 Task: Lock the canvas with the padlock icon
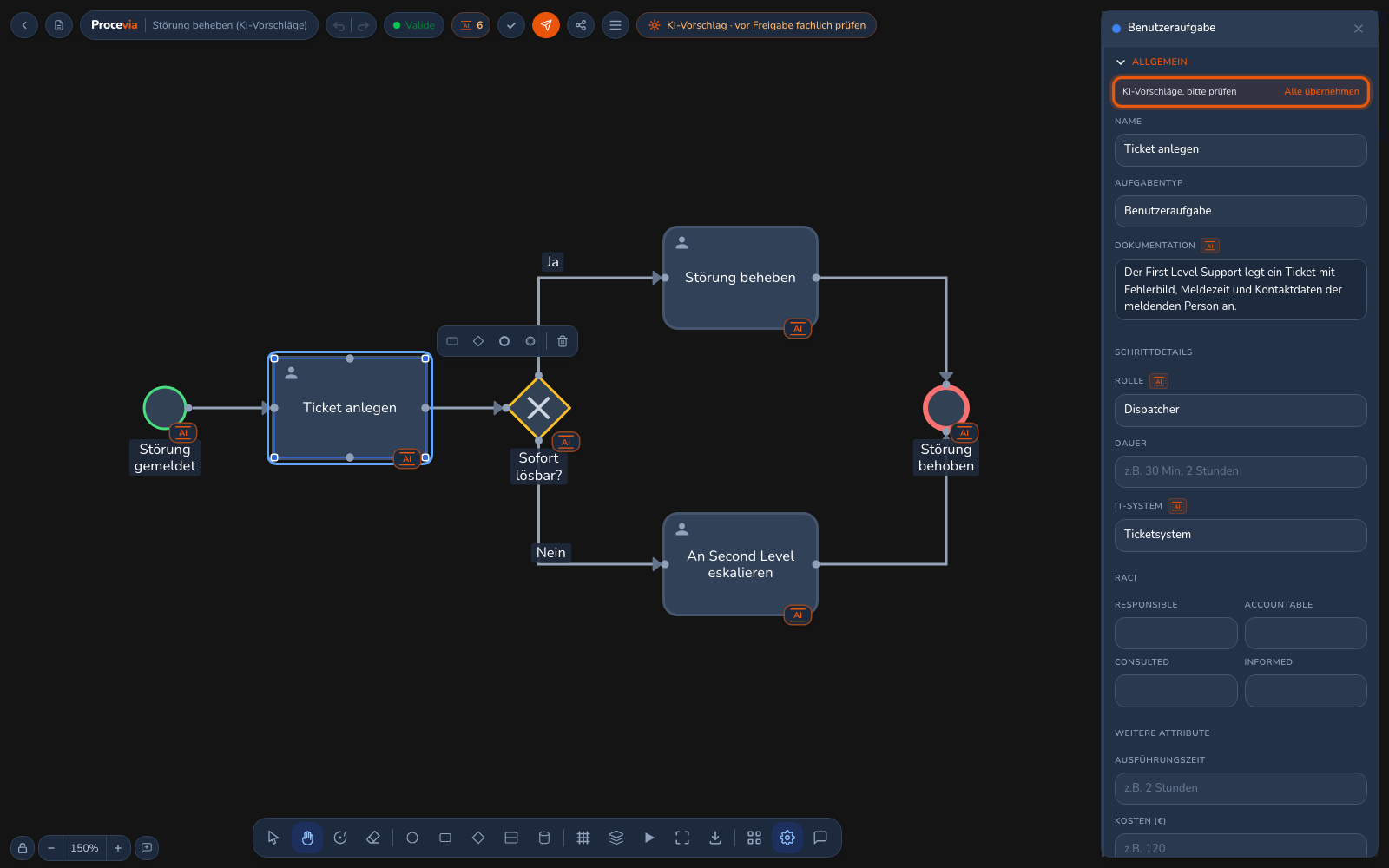(23, 848)
